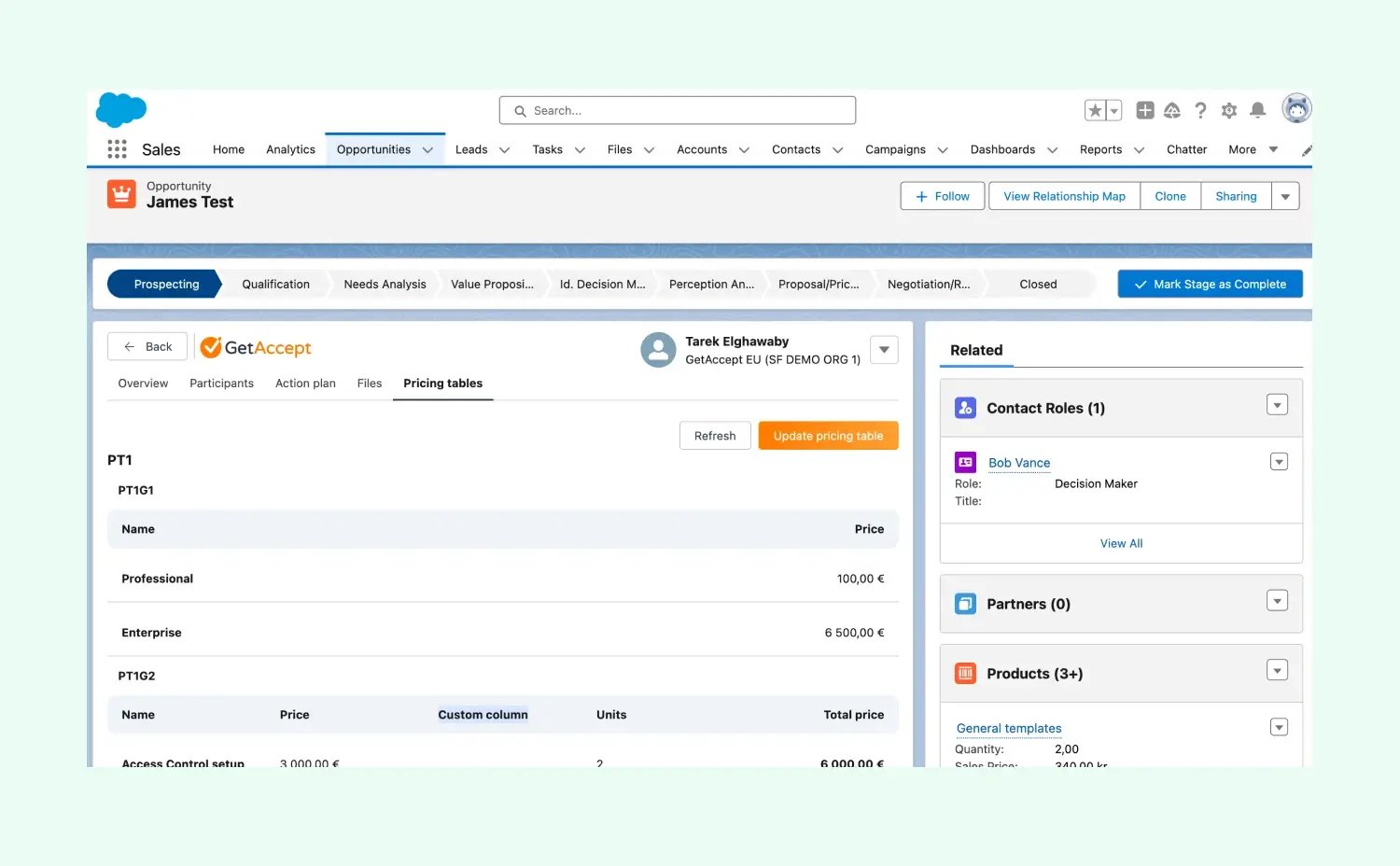This screenshot has width=1400, height=866.
Task: Open the Favorites list dropdown arrow
Action: coord(1113,110)
